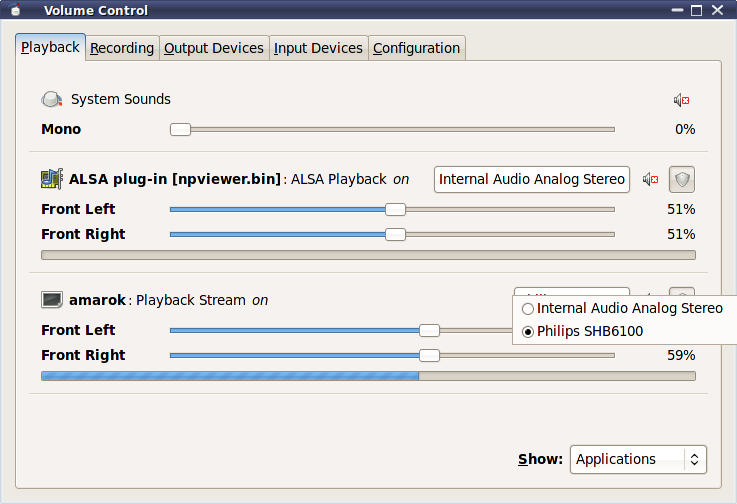
Task: Expand the Show Applications combo box
Action: tap(638, 459)
